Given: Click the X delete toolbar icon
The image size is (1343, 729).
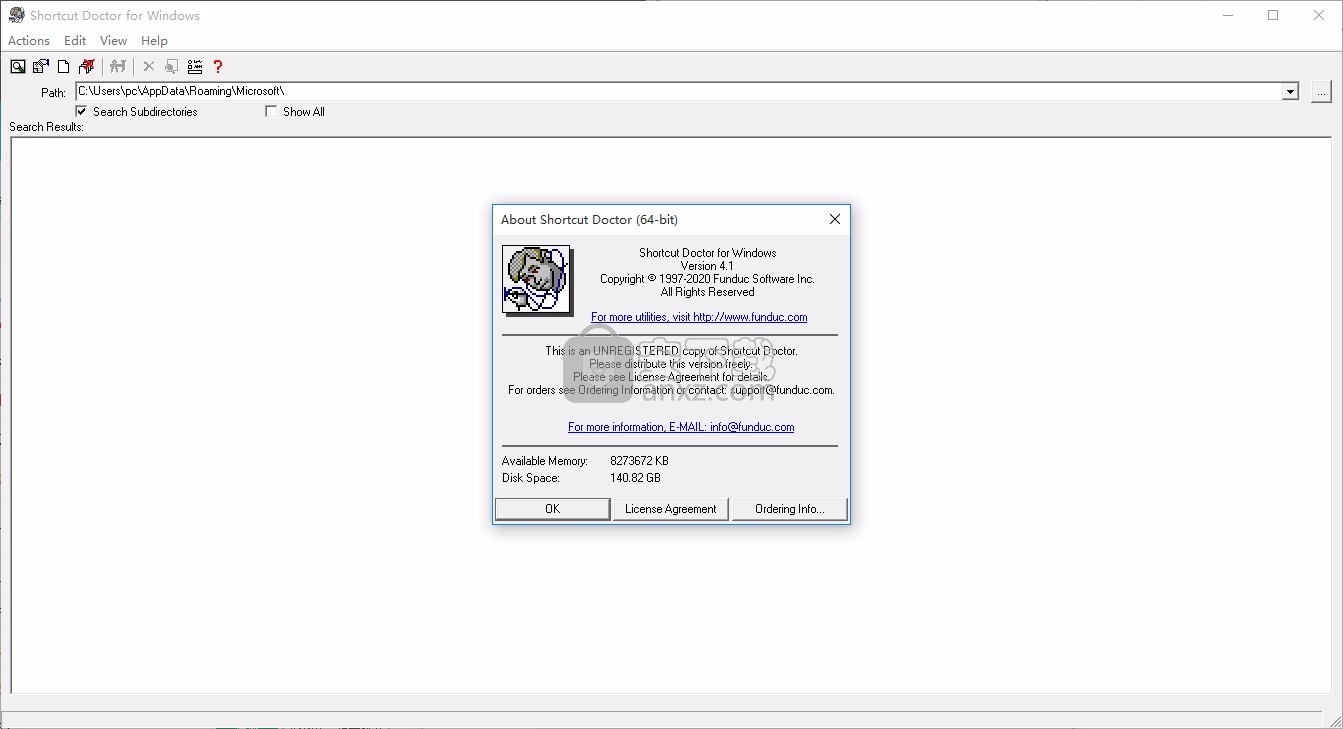Looking at the screenshot, I should click(149, 67).
